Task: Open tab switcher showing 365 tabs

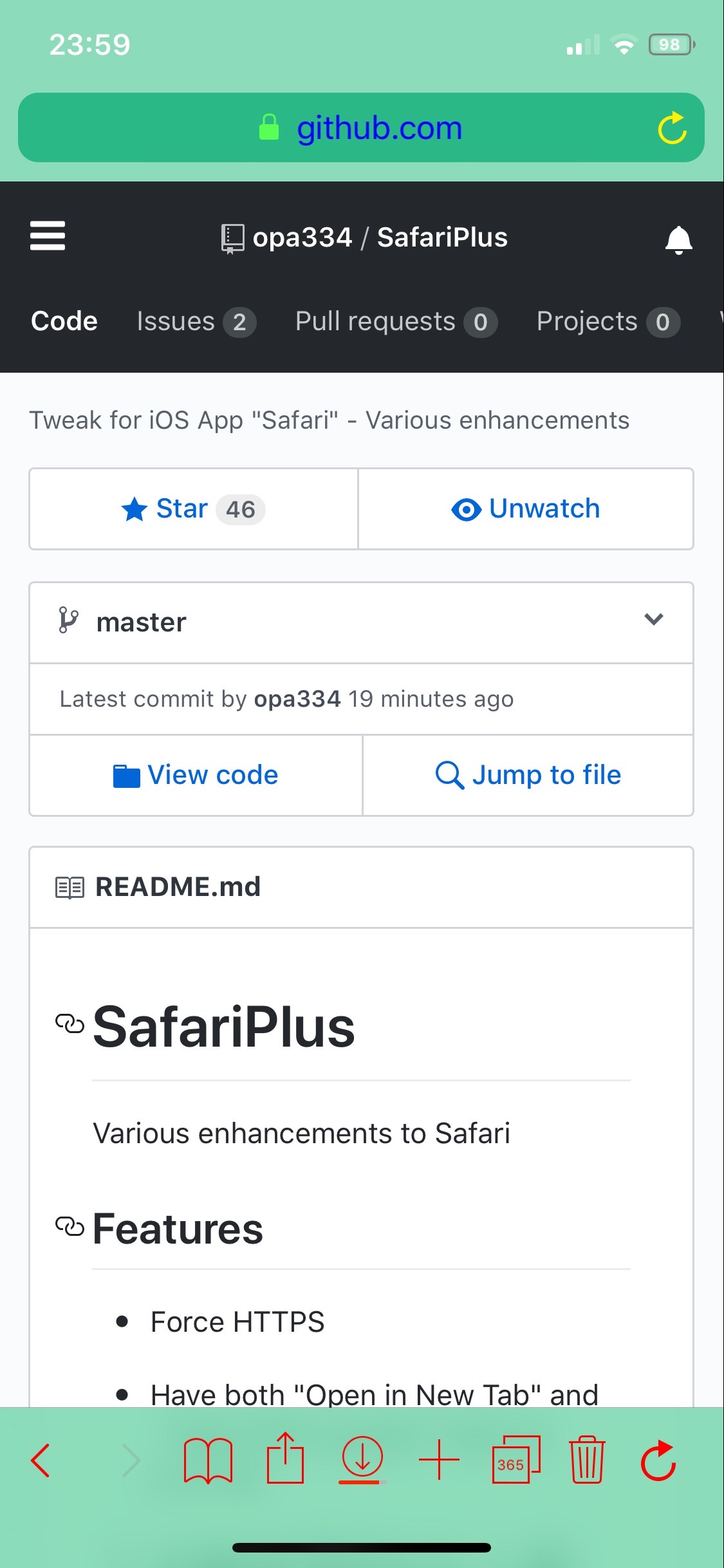Action: pyautogui.click(x=515, y=1459)
